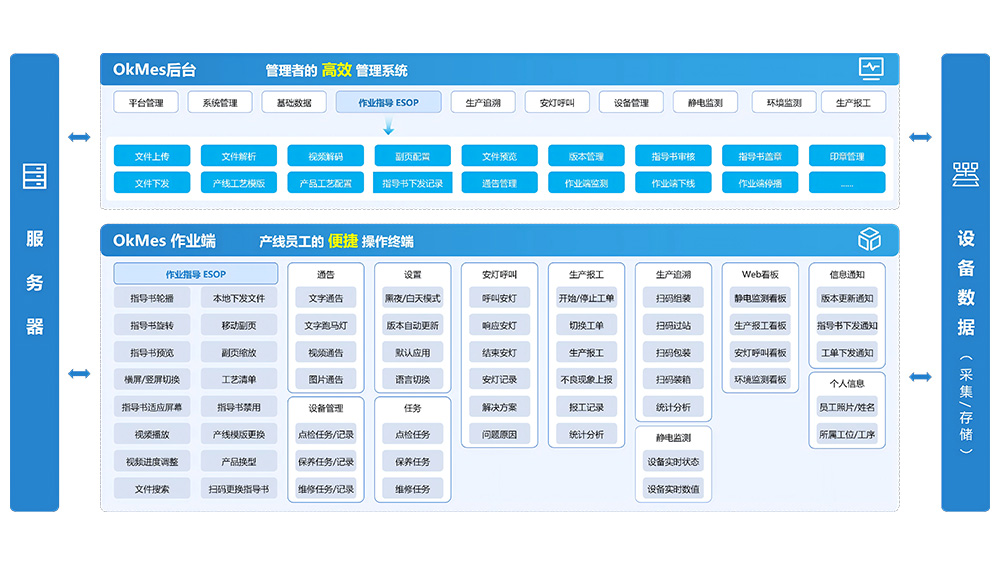1000x565 pixels.
Task: Open 产品工艺配置
Action: 325,183
